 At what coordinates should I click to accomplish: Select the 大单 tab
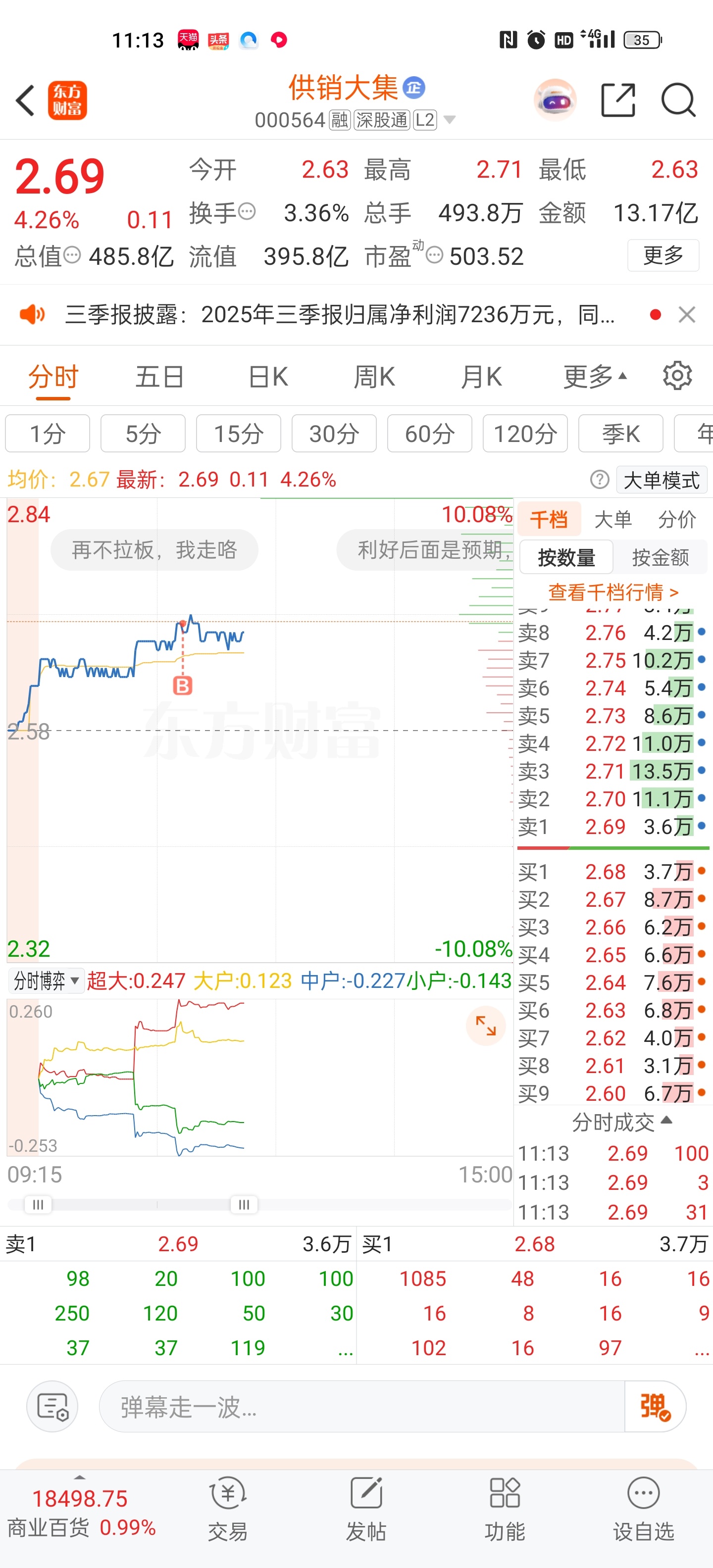pos(612,519)
